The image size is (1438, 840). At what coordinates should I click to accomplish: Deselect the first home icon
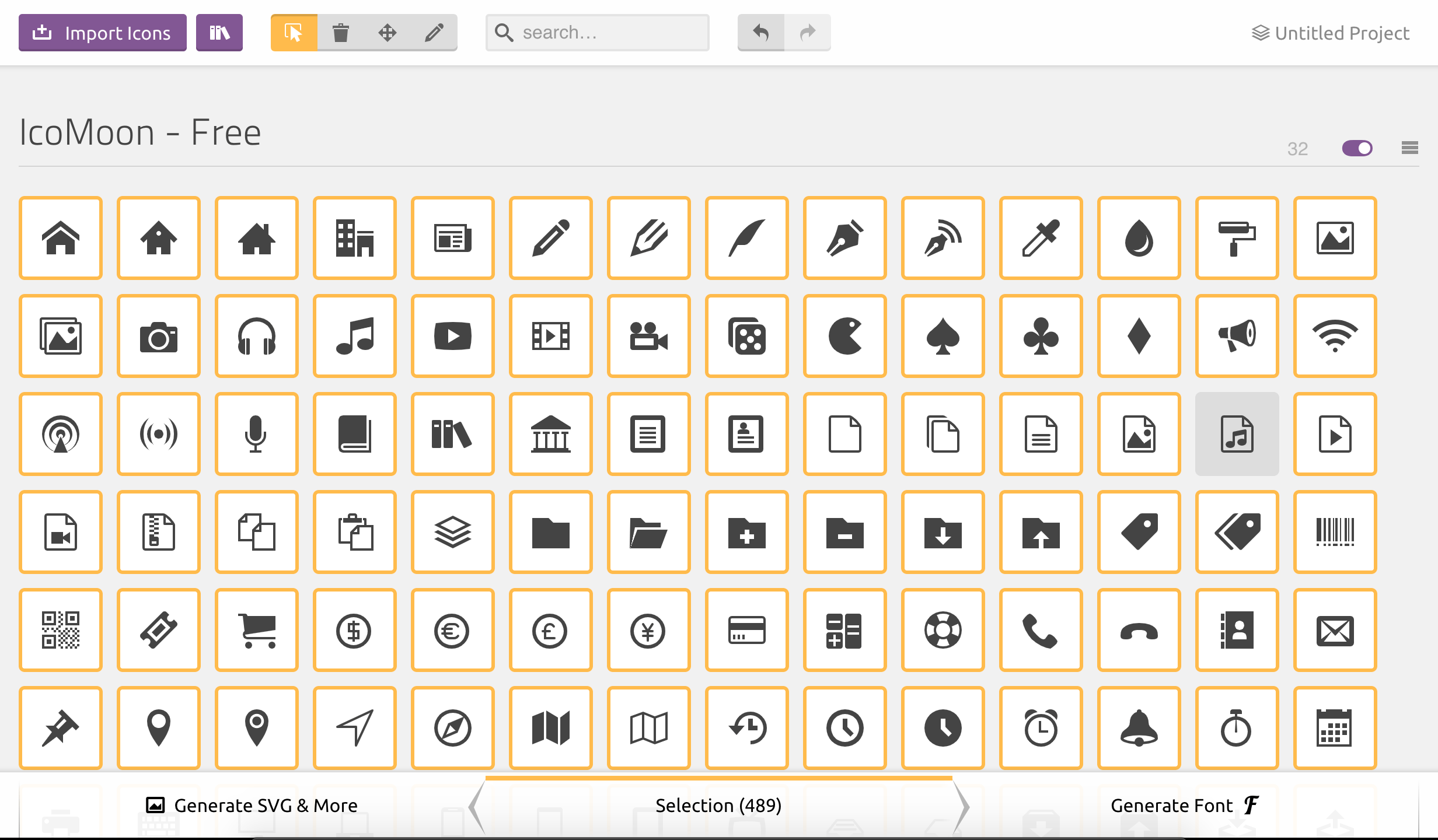coord(61,238)
